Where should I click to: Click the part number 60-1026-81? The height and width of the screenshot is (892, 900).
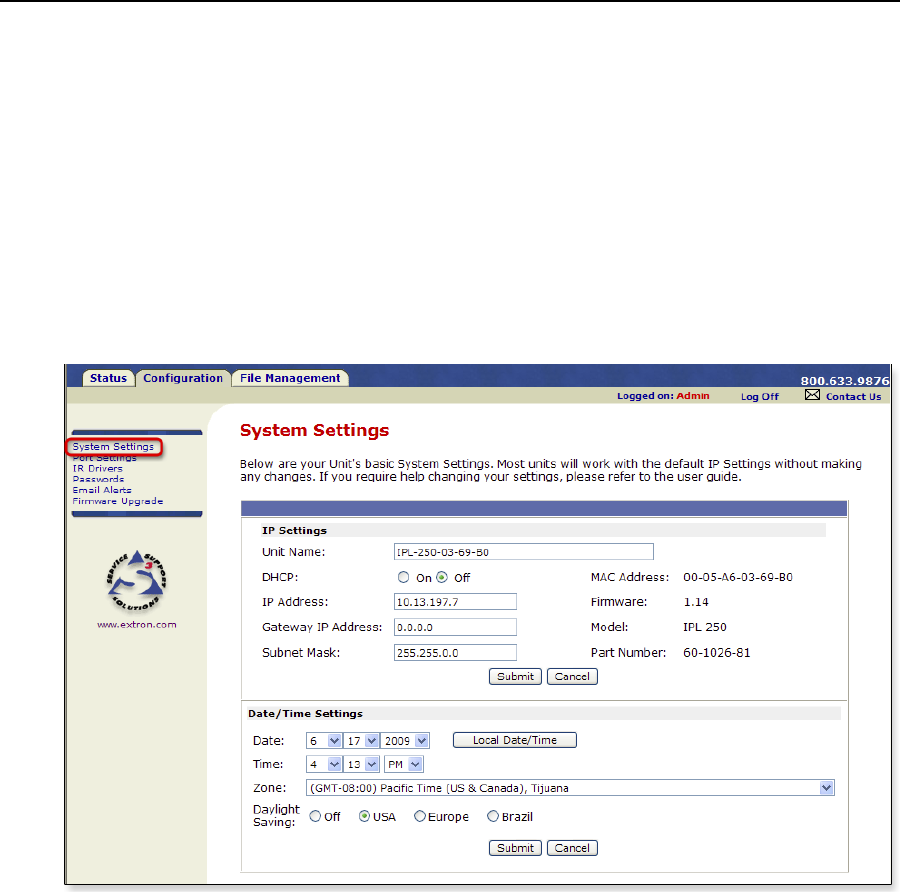coord(716,653)
